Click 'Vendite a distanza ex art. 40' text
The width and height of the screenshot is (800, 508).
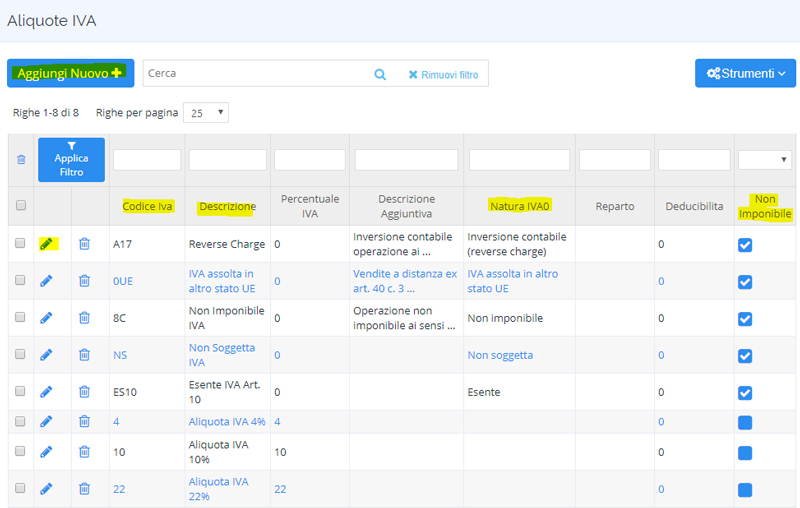[x=405, y=281]
